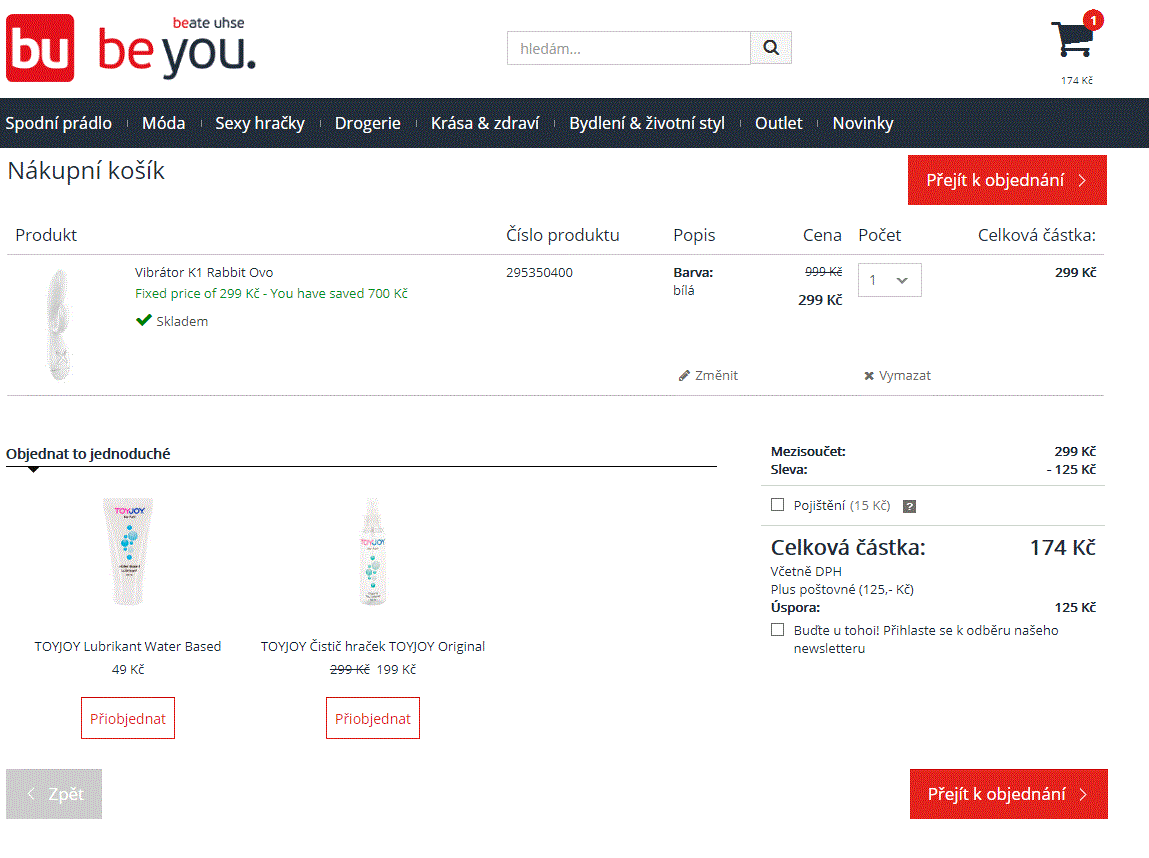
Task: Open the shopping cart icon
Action: point(1072,40)
